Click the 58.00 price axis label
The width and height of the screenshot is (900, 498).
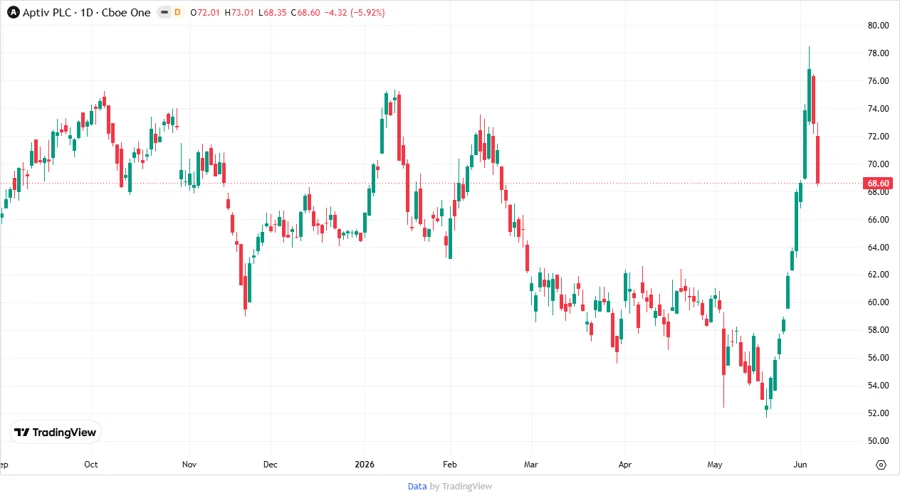click(x=878, y=330)
